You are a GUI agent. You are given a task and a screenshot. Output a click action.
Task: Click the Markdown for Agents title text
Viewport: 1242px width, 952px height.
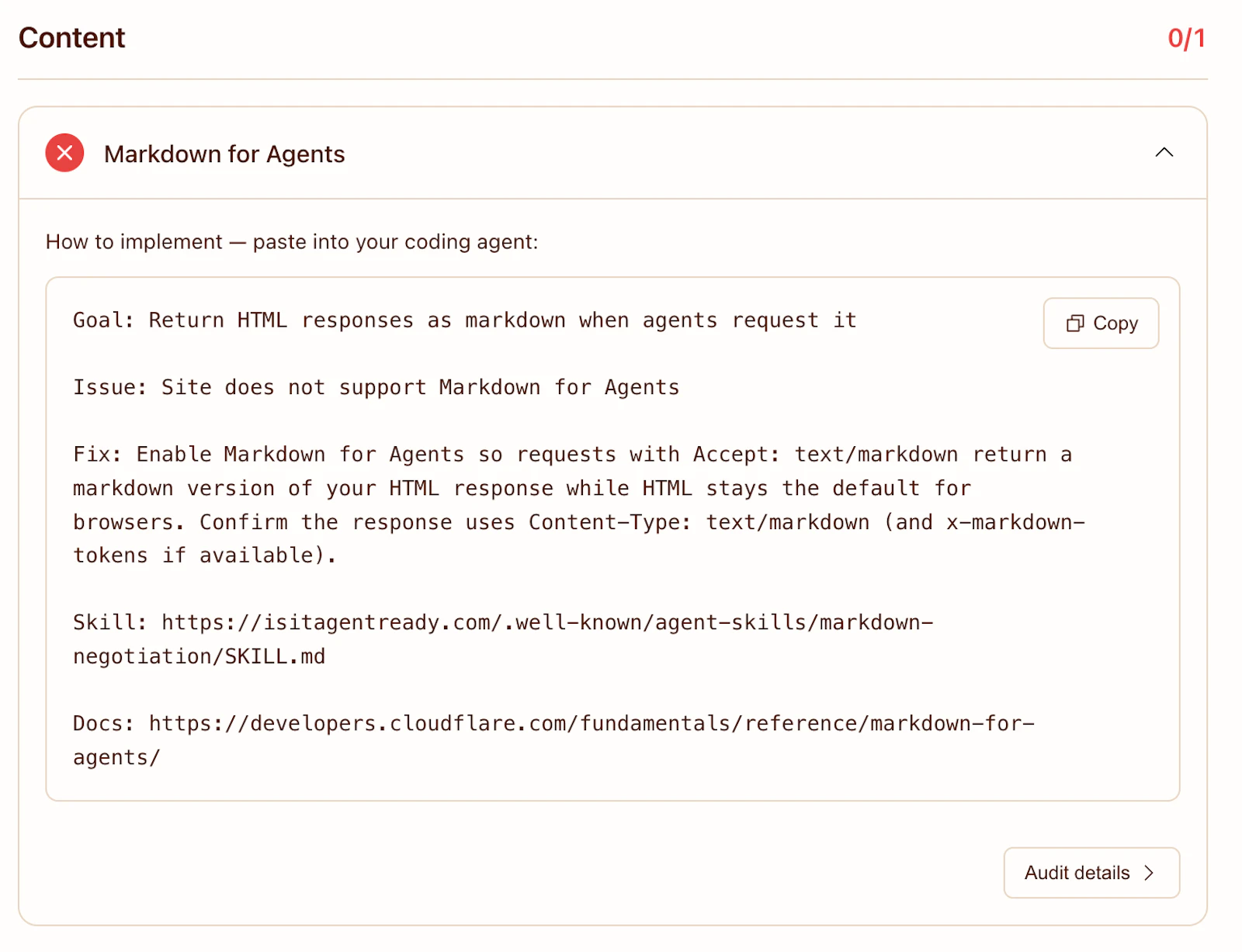click(224, 154)
